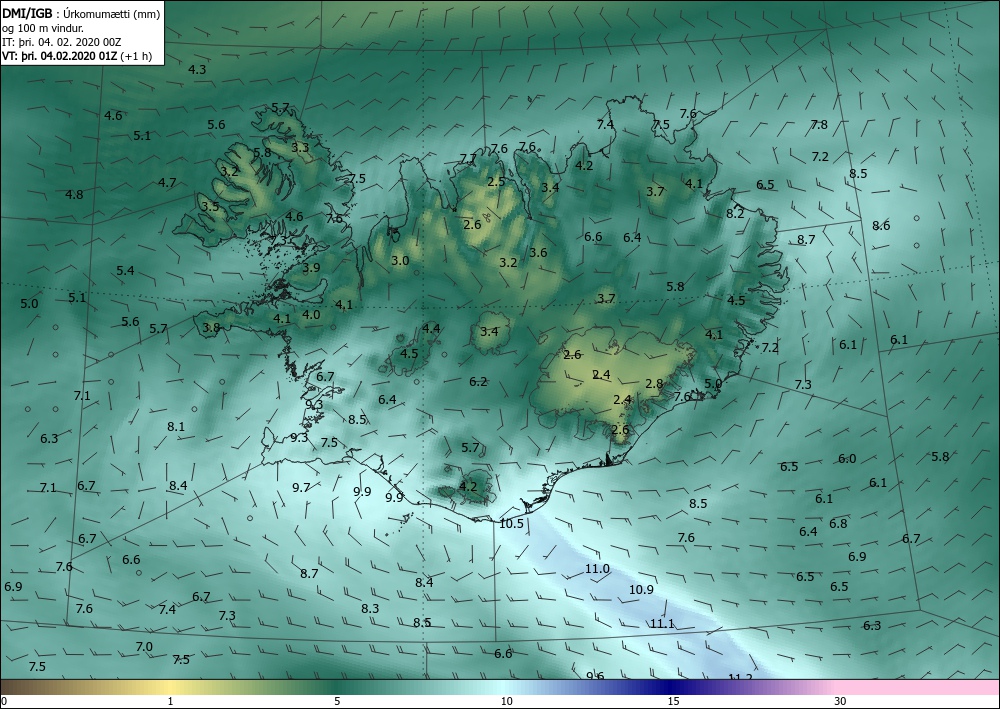Click the 8.6 value on the map
This screenshot has width=1000, height=709.
click(x=881, y=225)
